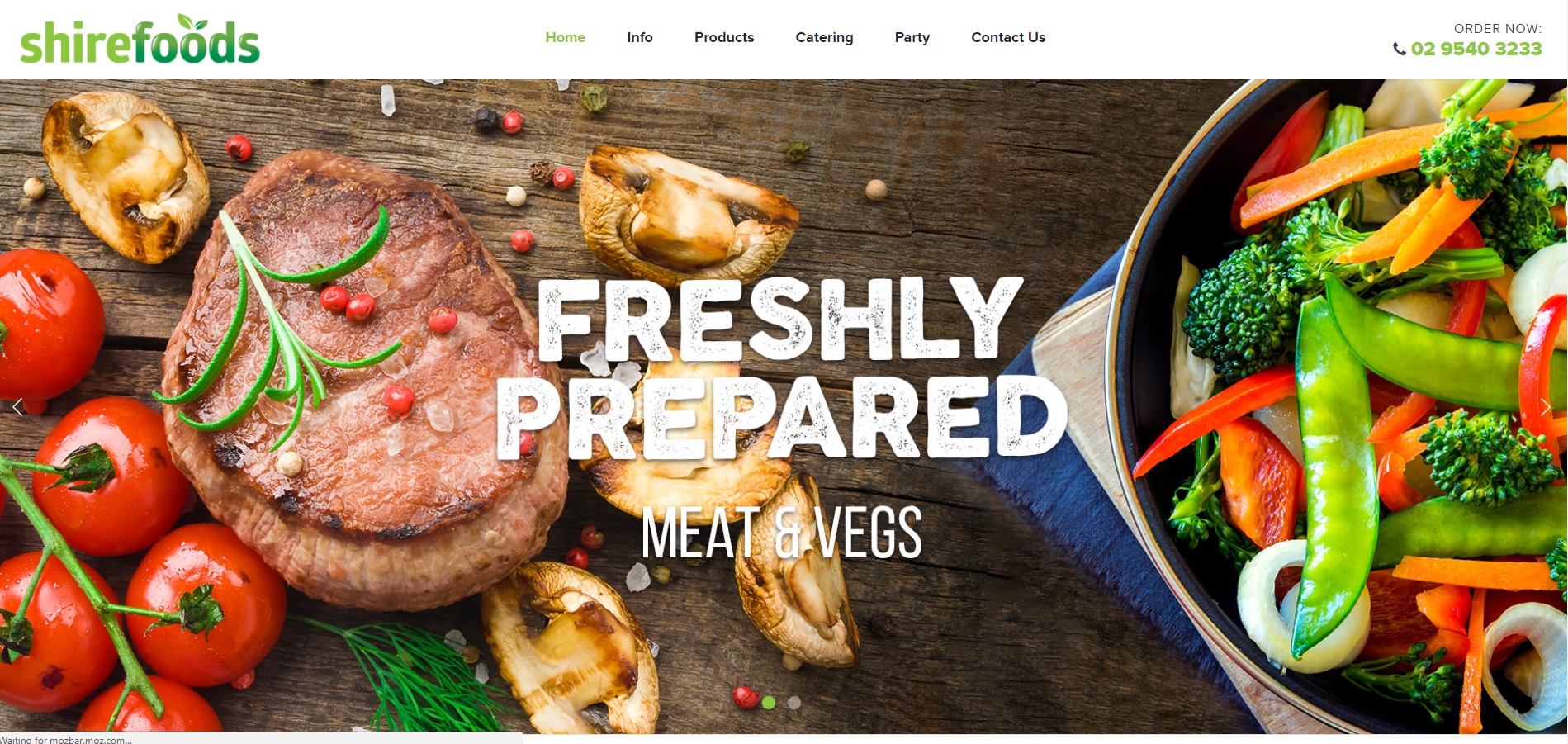Click the phone handset icon
This screenshot has height=744, width=1568.
1400,50
